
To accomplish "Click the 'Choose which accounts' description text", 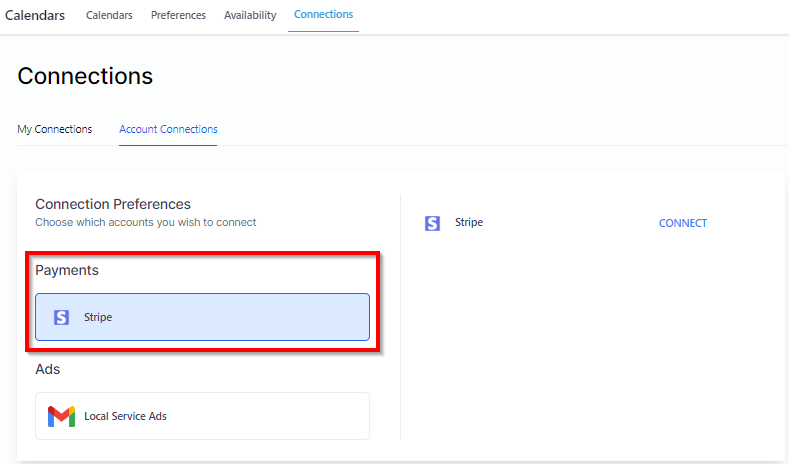I will [145, 222].
